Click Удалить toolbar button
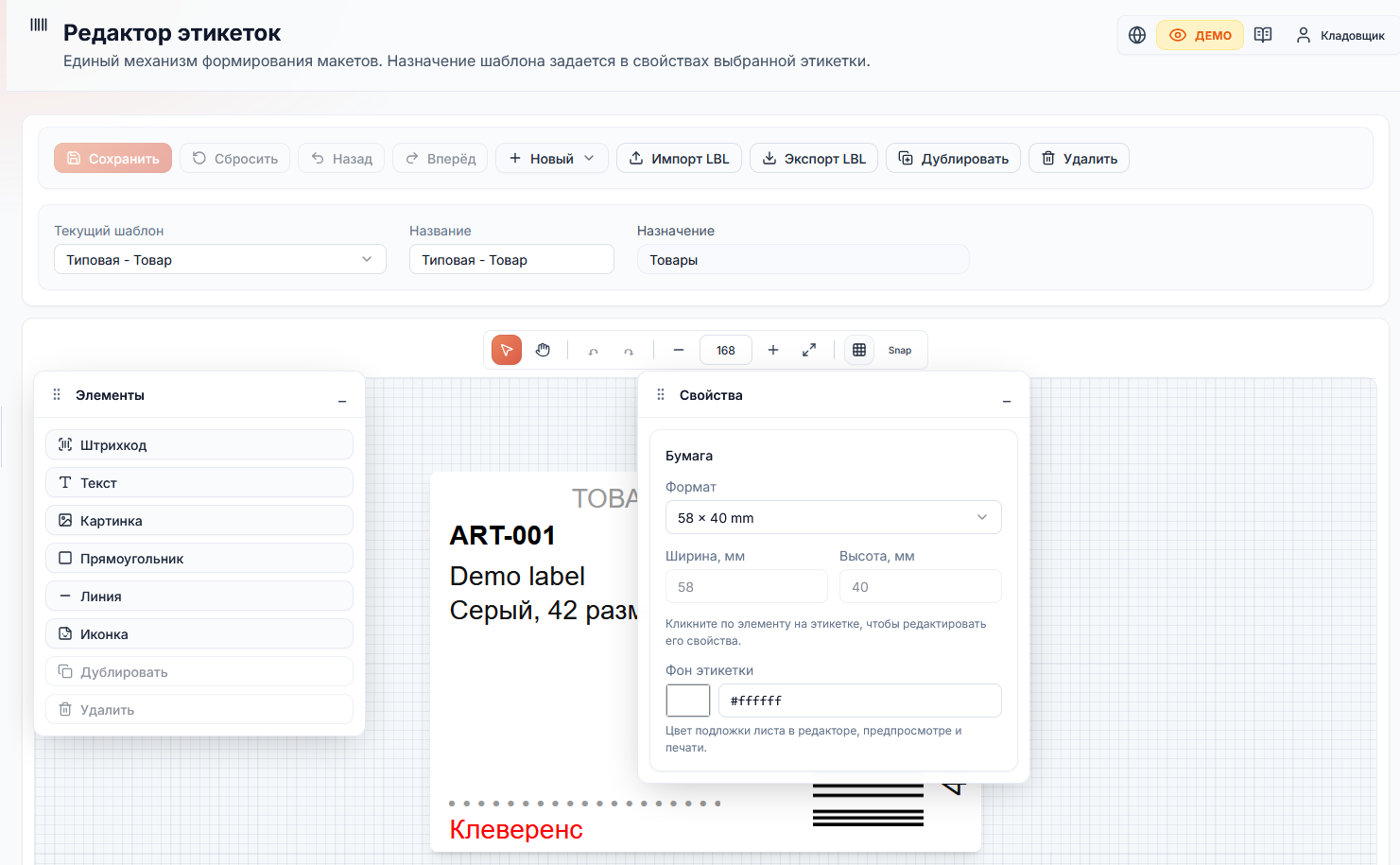Viewport: 1400px width, 865px height. pyautogui.click(x=1079, y=158)
